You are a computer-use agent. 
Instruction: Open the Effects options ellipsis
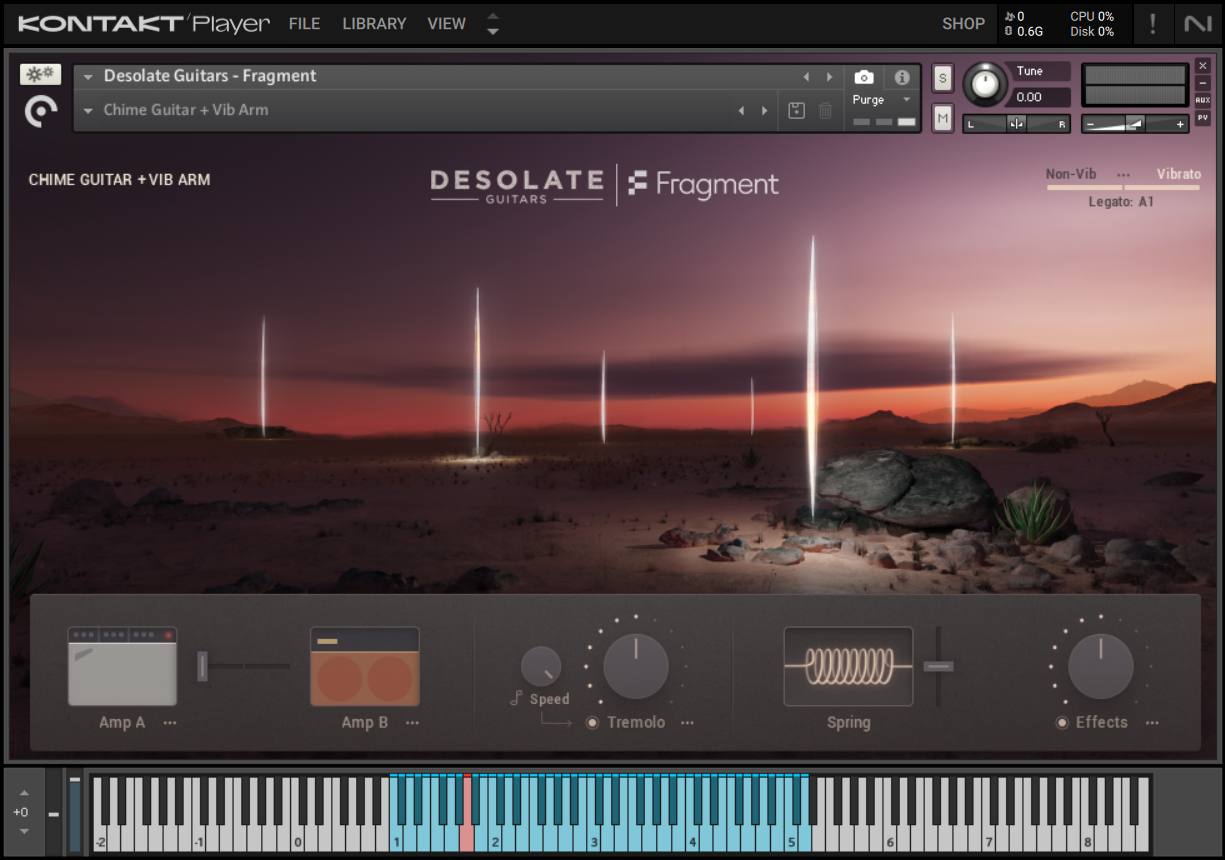(x=1152, y=723)
